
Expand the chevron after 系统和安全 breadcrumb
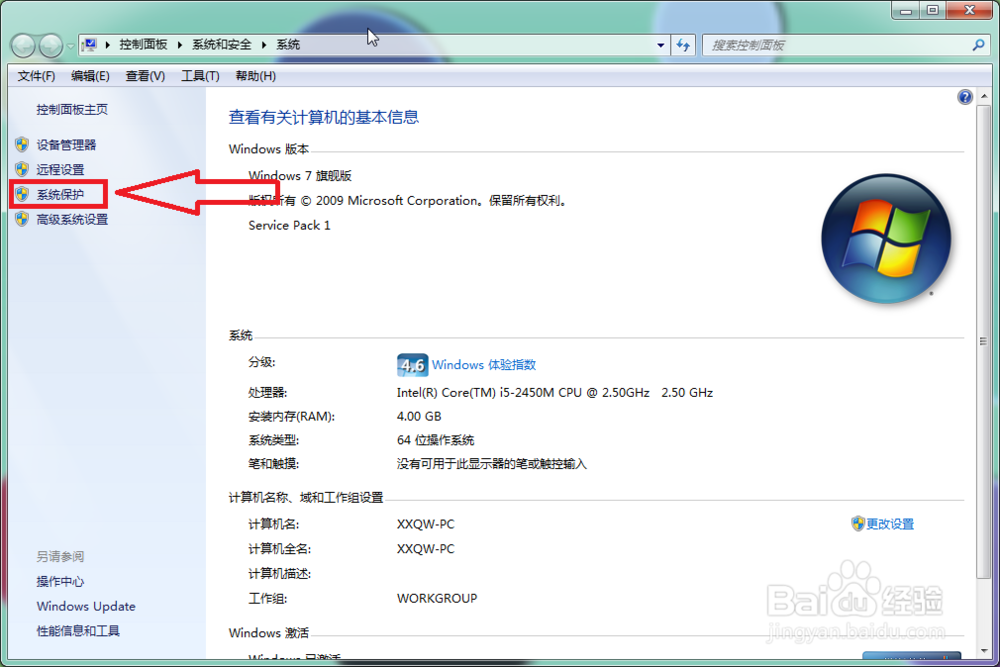pos(264,45)
